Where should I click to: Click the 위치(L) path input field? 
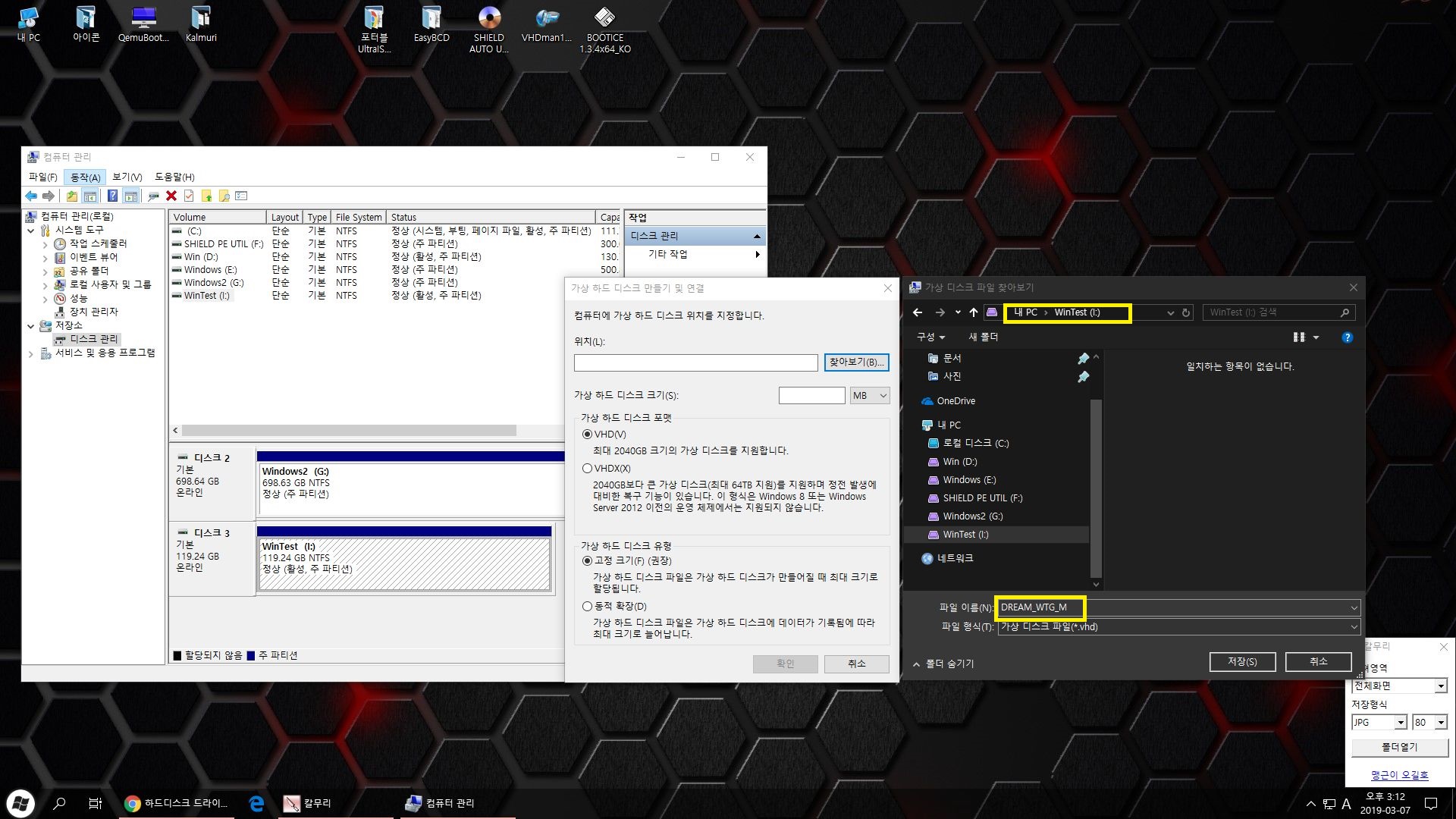point(695,363)
